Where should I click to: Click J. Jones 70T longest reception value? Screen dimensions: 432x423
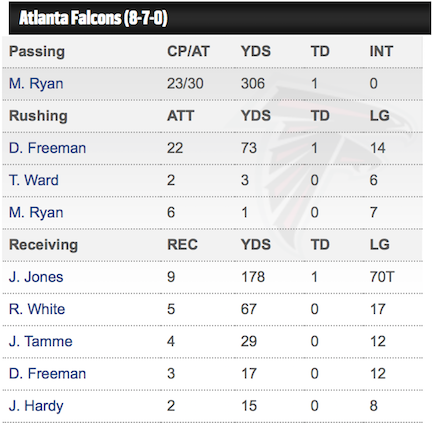coord(382,277)
